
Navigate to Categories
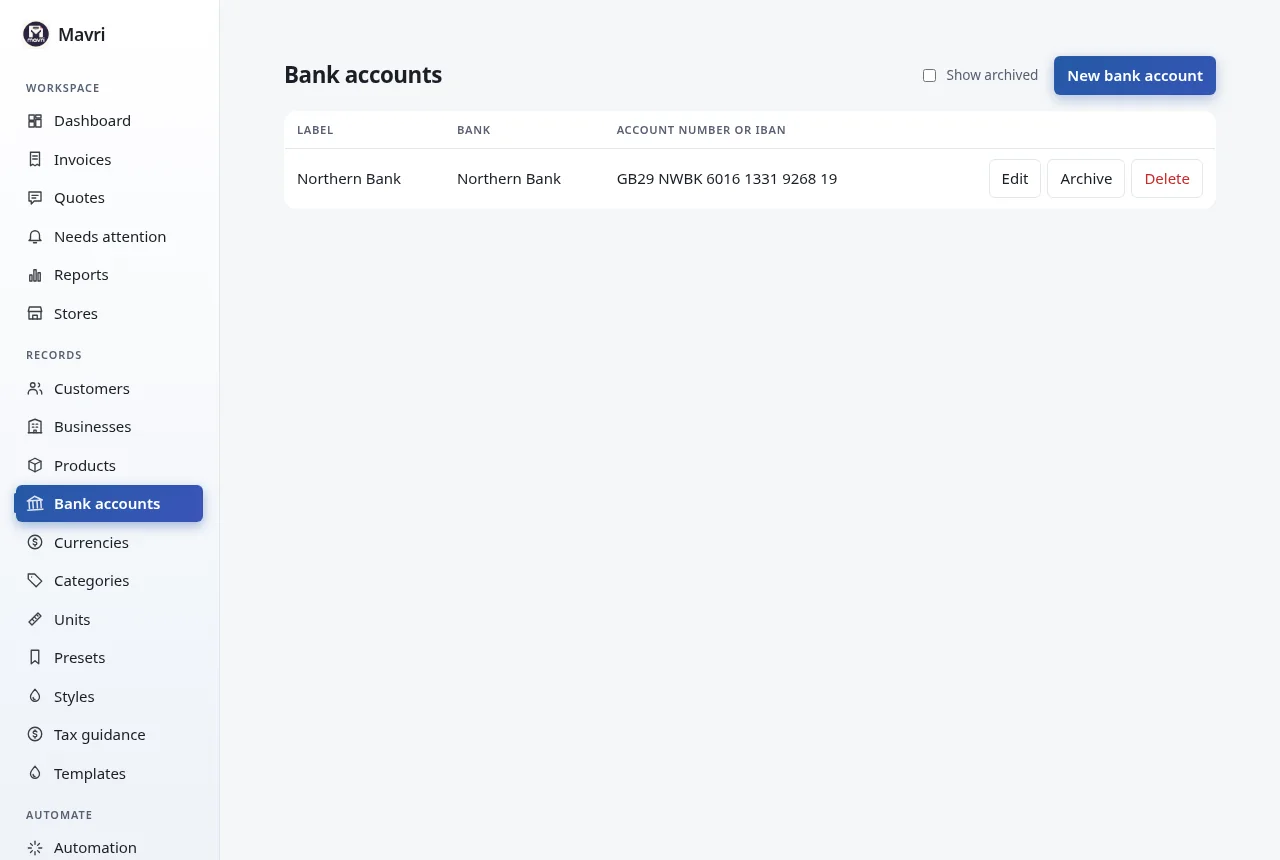pyautogui.click(x=109, y=581)
